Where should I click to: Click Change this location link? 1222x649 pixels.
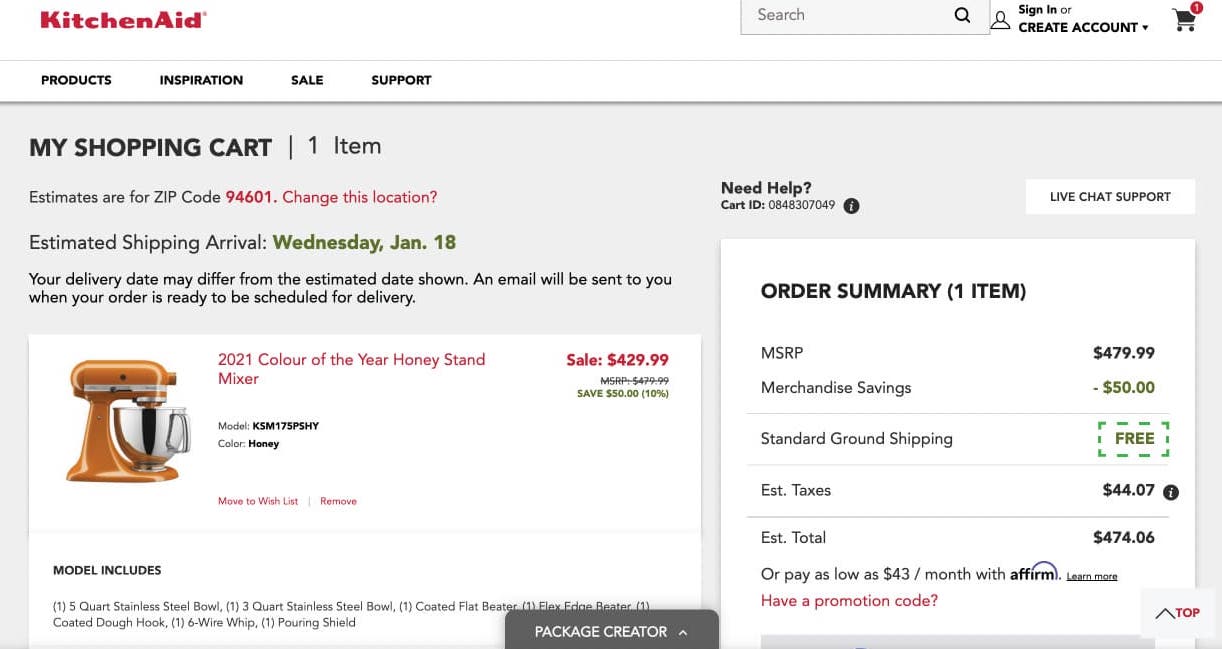tap(359, 197)
